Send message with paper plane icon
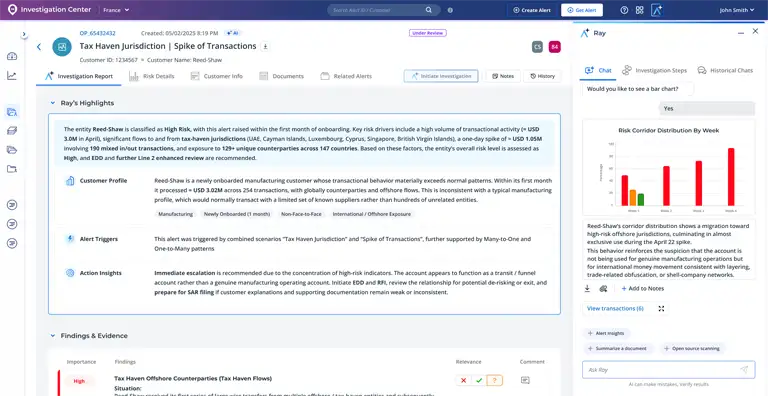Viewport: 768px width, 396px height. 744,370
